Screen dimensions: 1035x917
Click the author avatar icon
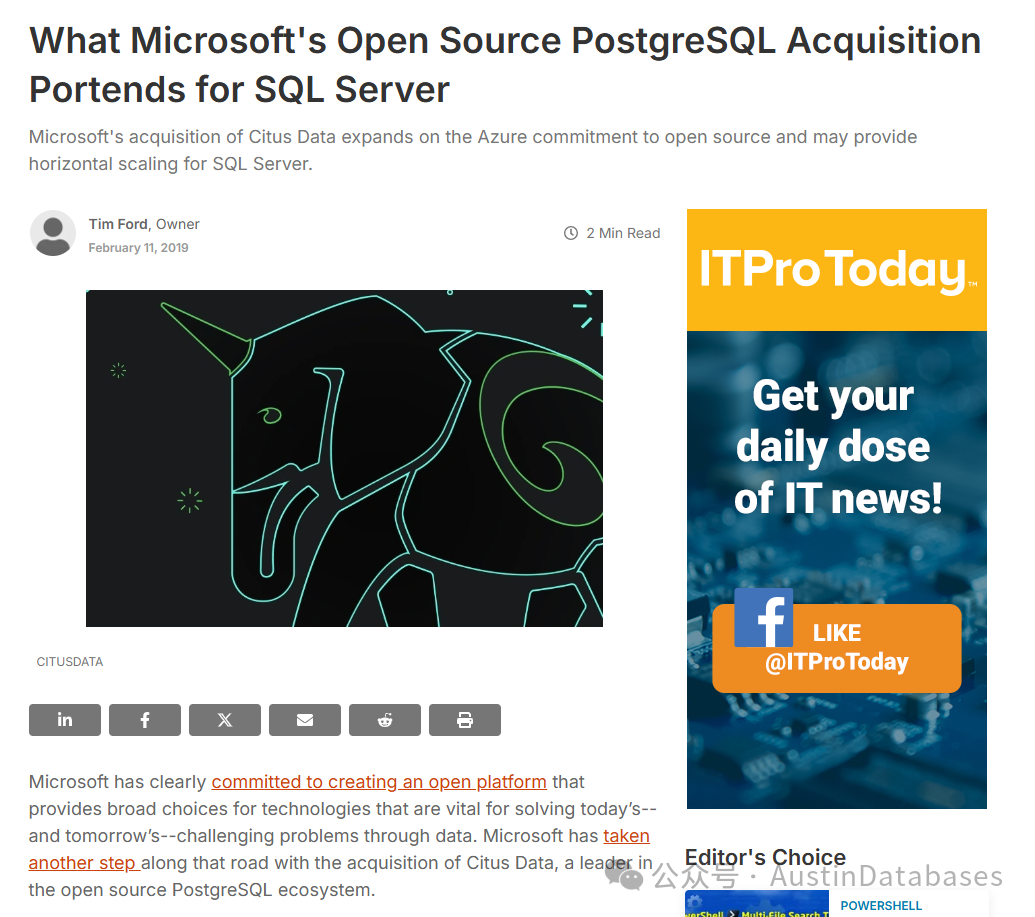[53, 233]
